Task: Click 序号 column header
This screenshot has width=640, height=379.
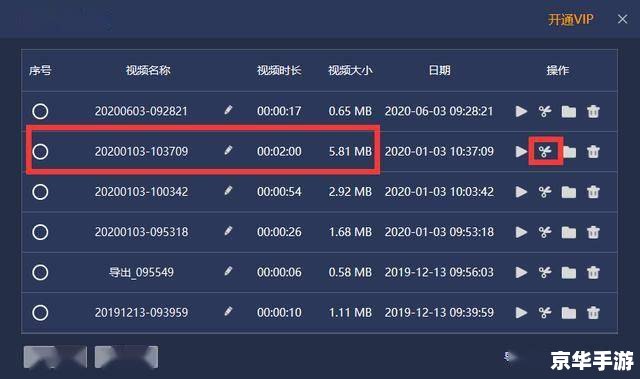Action: point(40,71)
